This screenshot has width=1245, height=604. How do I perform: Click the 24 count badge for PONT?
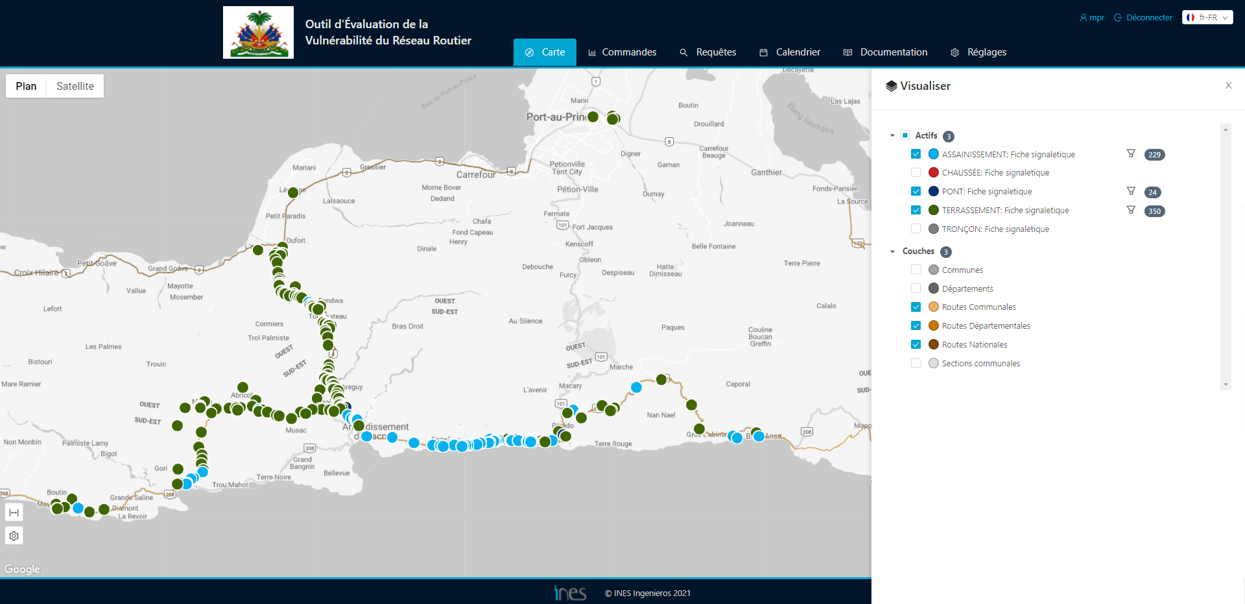(1153, 192)
